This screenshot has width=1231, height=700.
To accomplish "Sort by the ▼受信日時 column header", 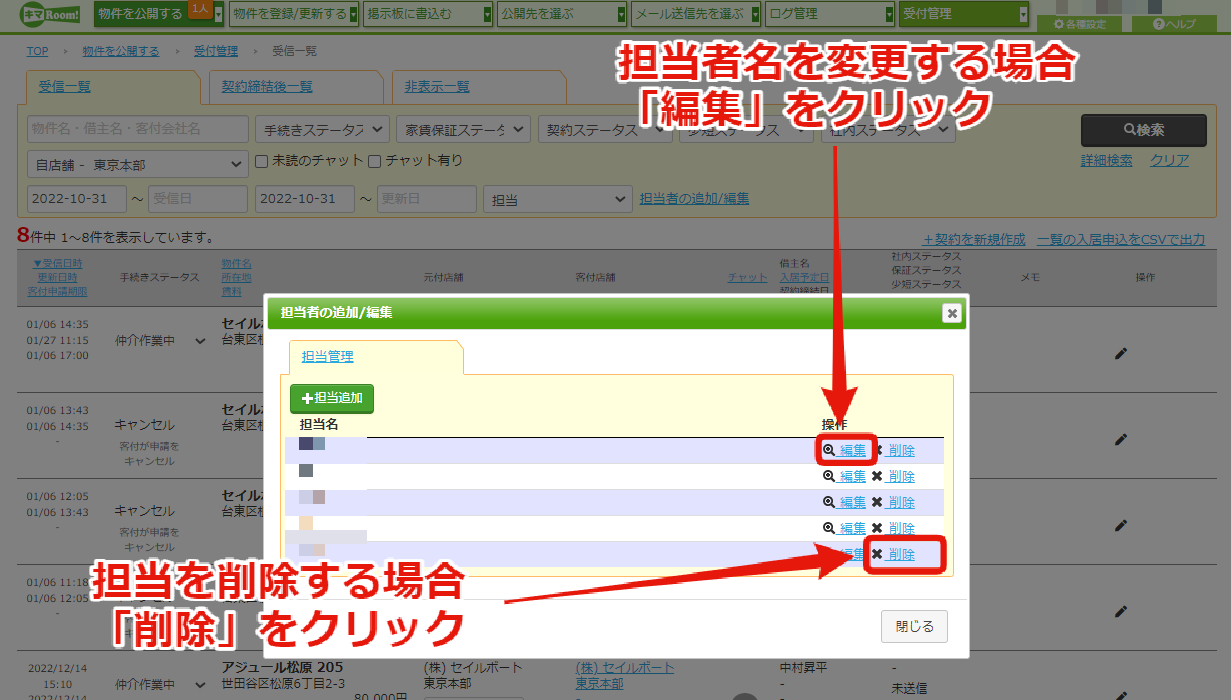I will point(59,264).
